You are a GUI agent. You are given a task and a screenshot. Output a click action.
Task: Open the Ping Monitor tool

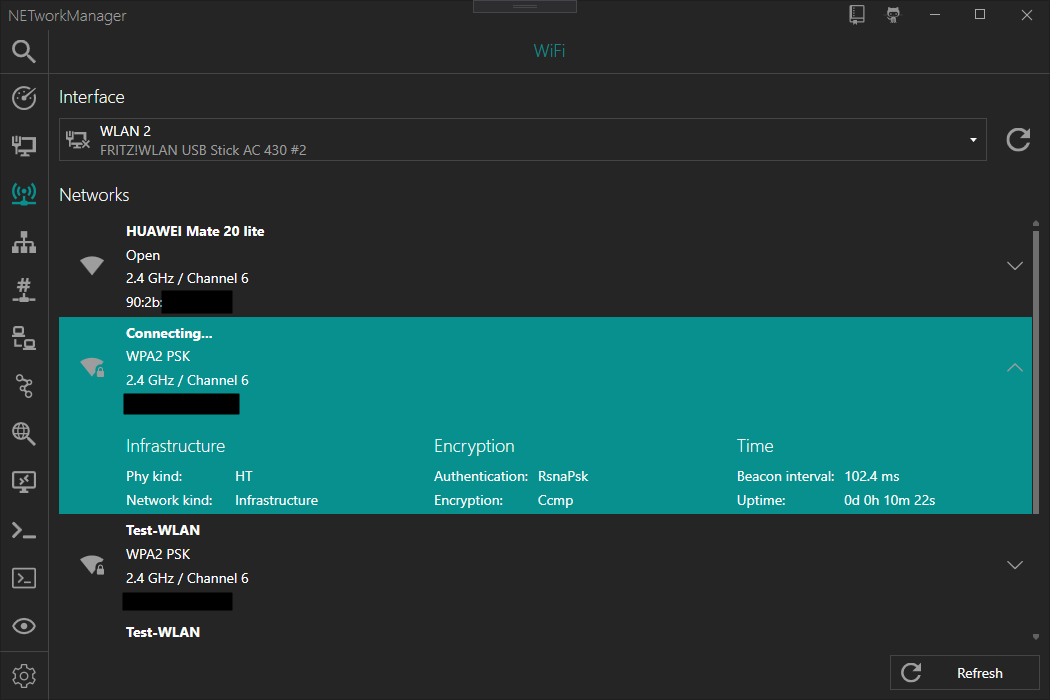[23, 338]
